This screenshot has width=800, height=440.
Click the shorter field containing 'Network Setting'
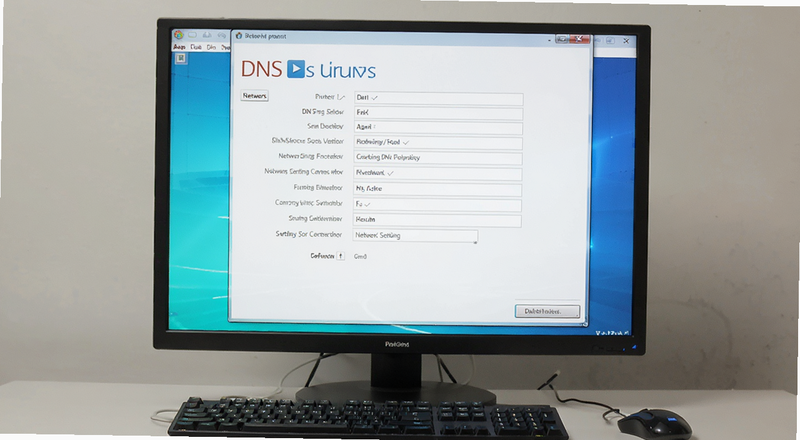point(415,235)
